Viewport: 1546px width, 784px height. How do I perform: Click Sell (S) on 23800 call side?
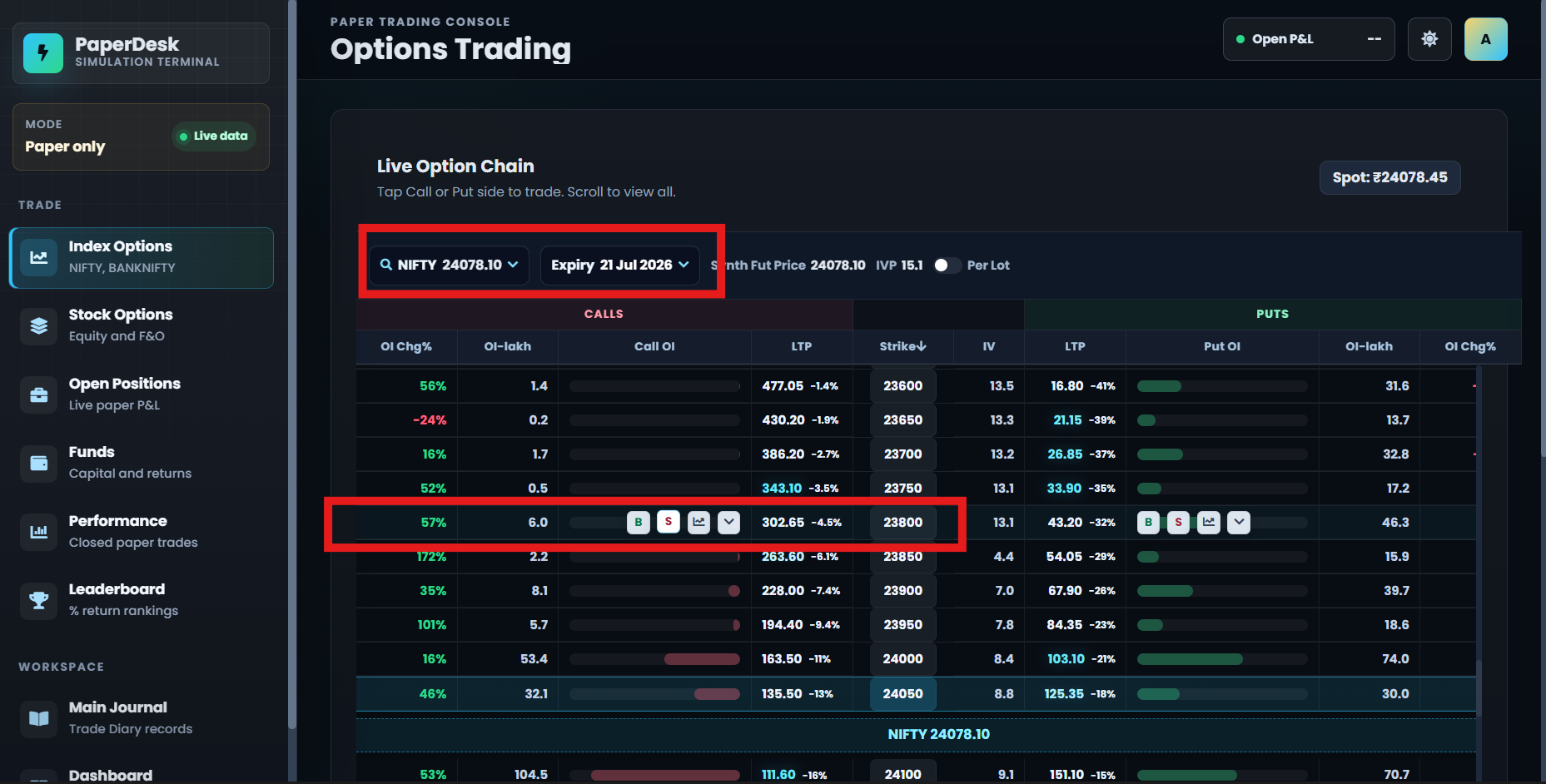click(x=669, y=523)
